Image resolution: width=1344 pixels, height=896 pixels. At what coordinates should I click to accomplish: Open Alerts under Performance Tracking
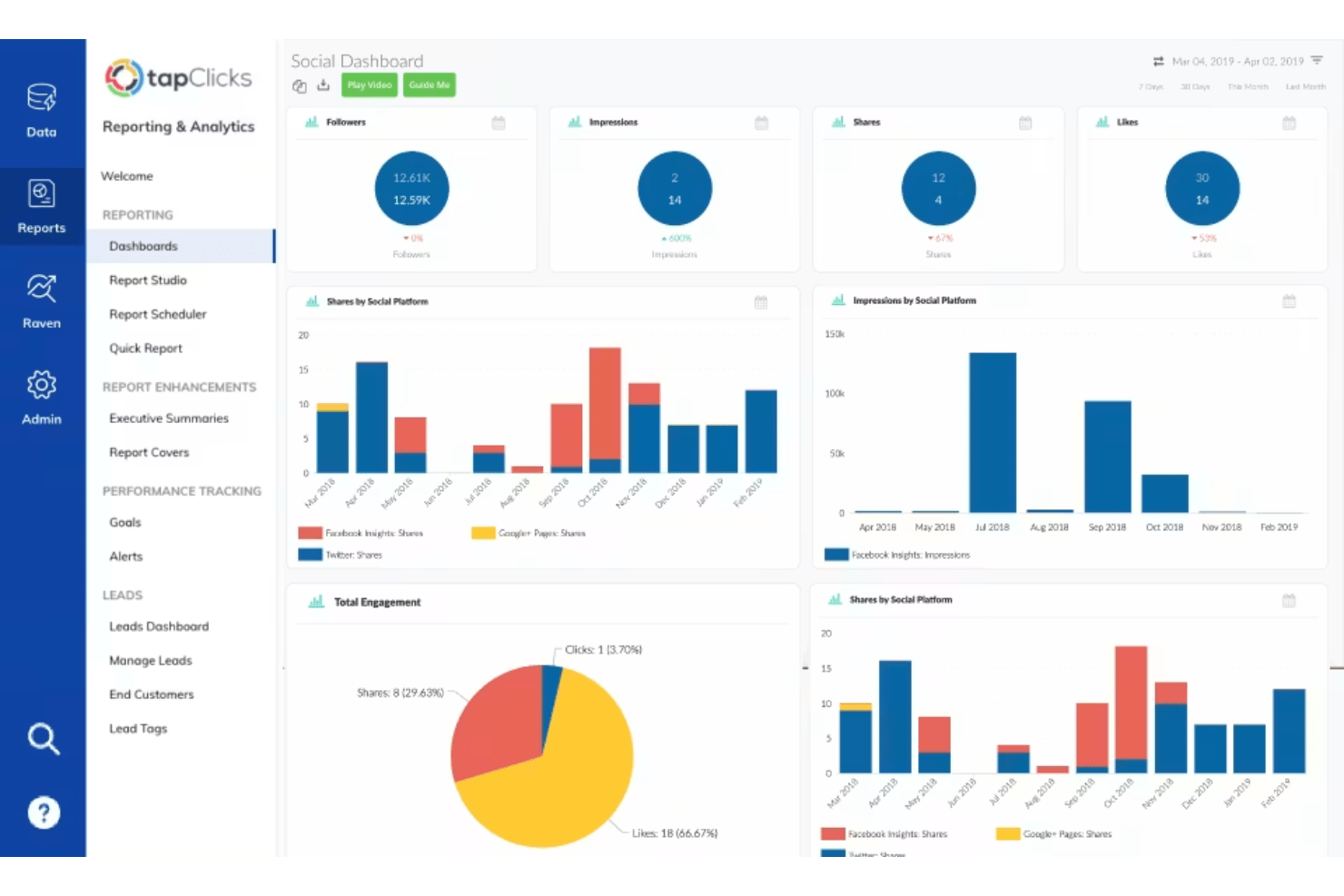(x=126, y=556)
